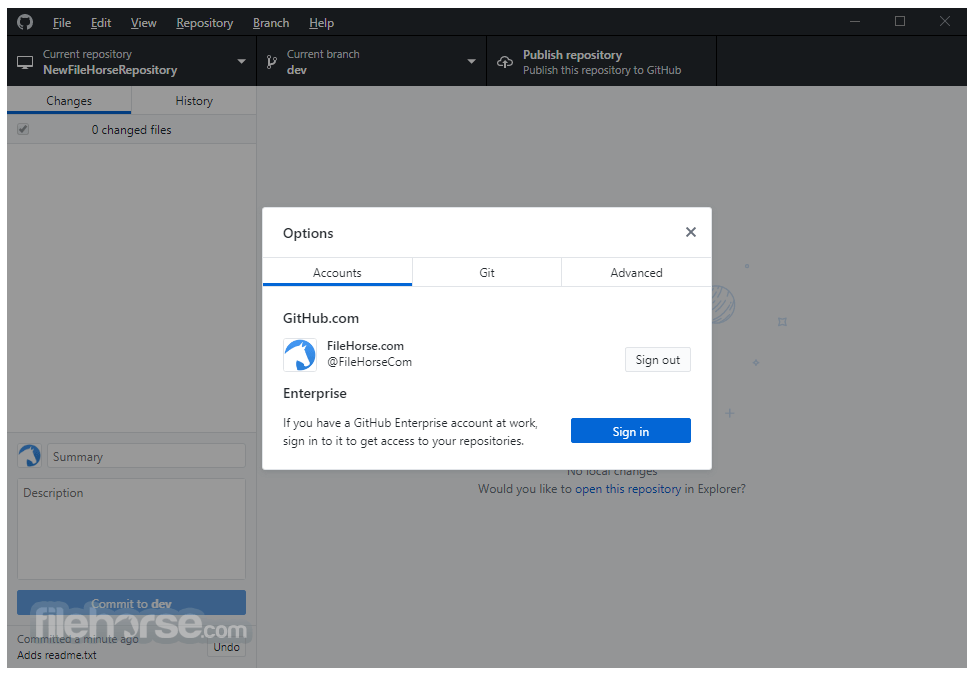Open the File menu
This screenshot has width=972, height=674.
coord(62,23)
